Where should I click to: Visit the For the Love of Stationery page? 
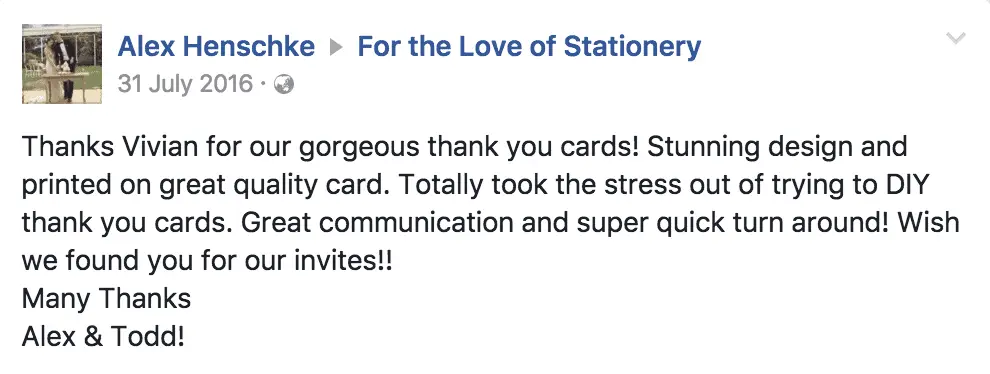click(529, 47)
